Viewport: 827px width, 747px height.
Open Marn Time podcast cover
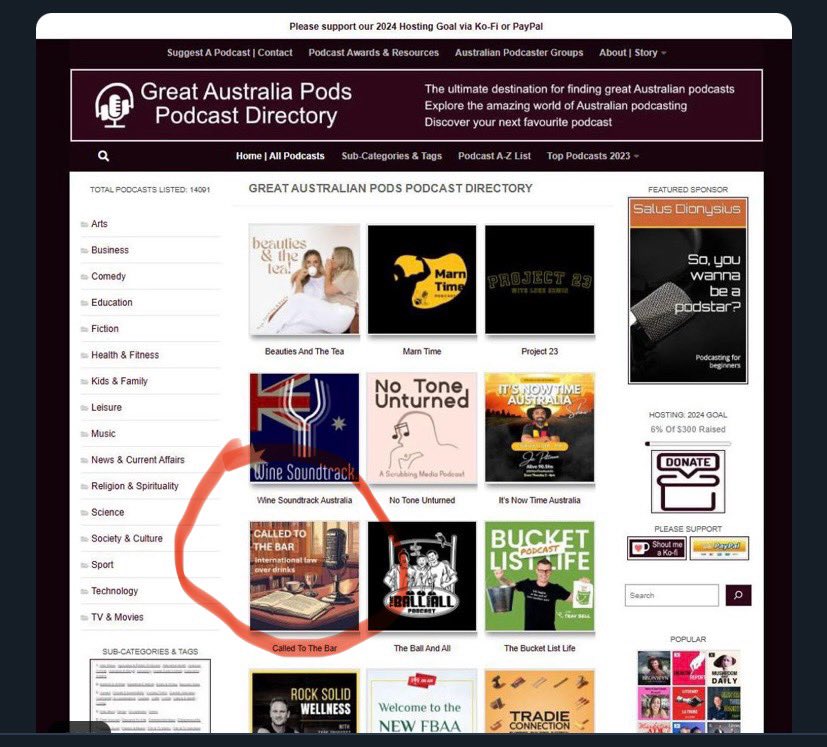[422, 279]
